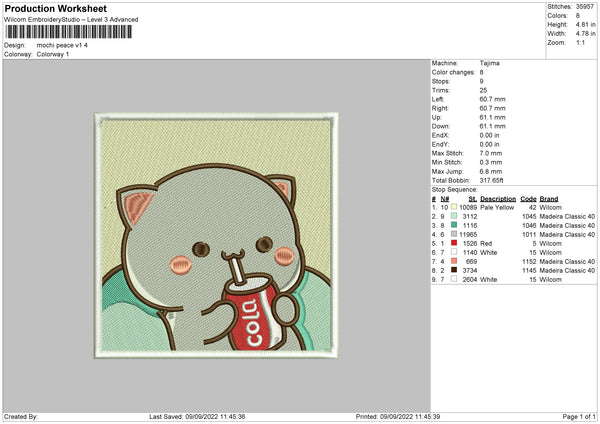Image resolution: width=600 pixels, height=424 pixels.
Task: Click the Stitches value 35957
Action: tap(585, 7)
